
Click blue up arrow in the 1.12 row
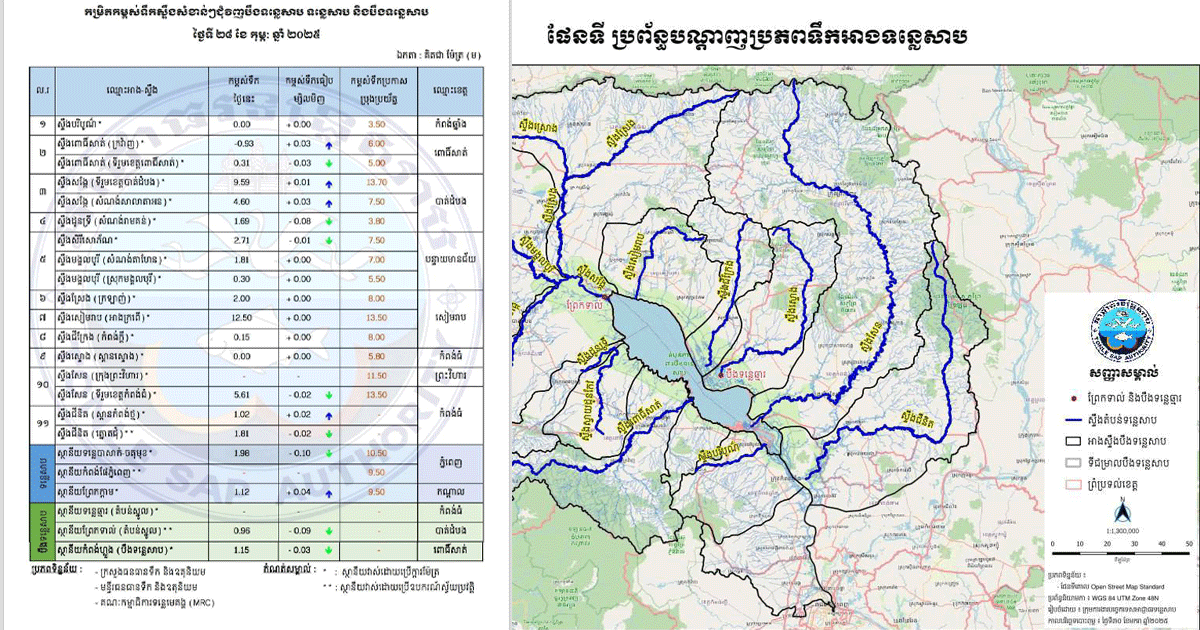pyautogui.click(x=327, y=493)
